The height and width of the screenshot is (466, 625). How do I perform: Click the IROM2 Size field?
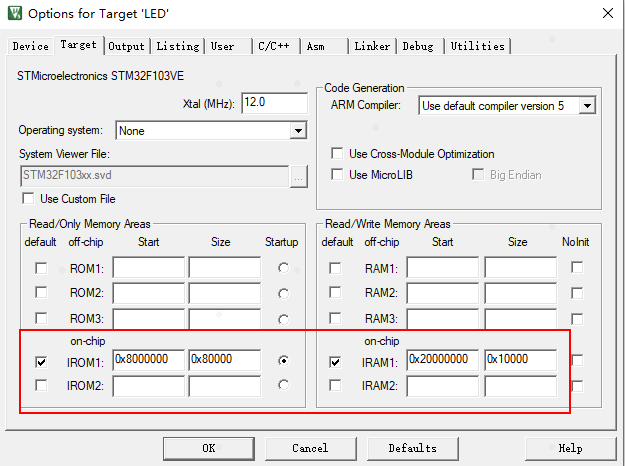click(x=225, y=386)
